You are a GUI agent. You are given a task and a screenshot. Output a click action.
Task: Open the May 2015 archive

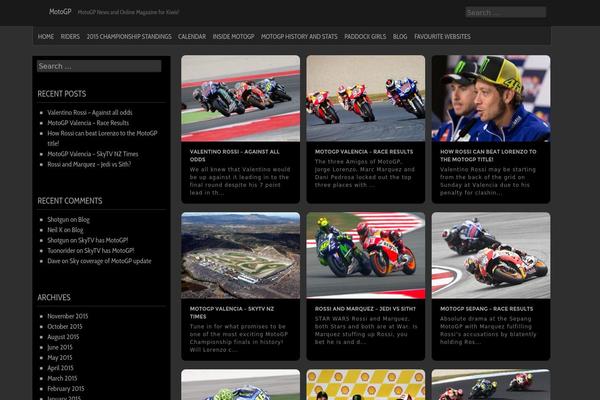pos(60,358)
